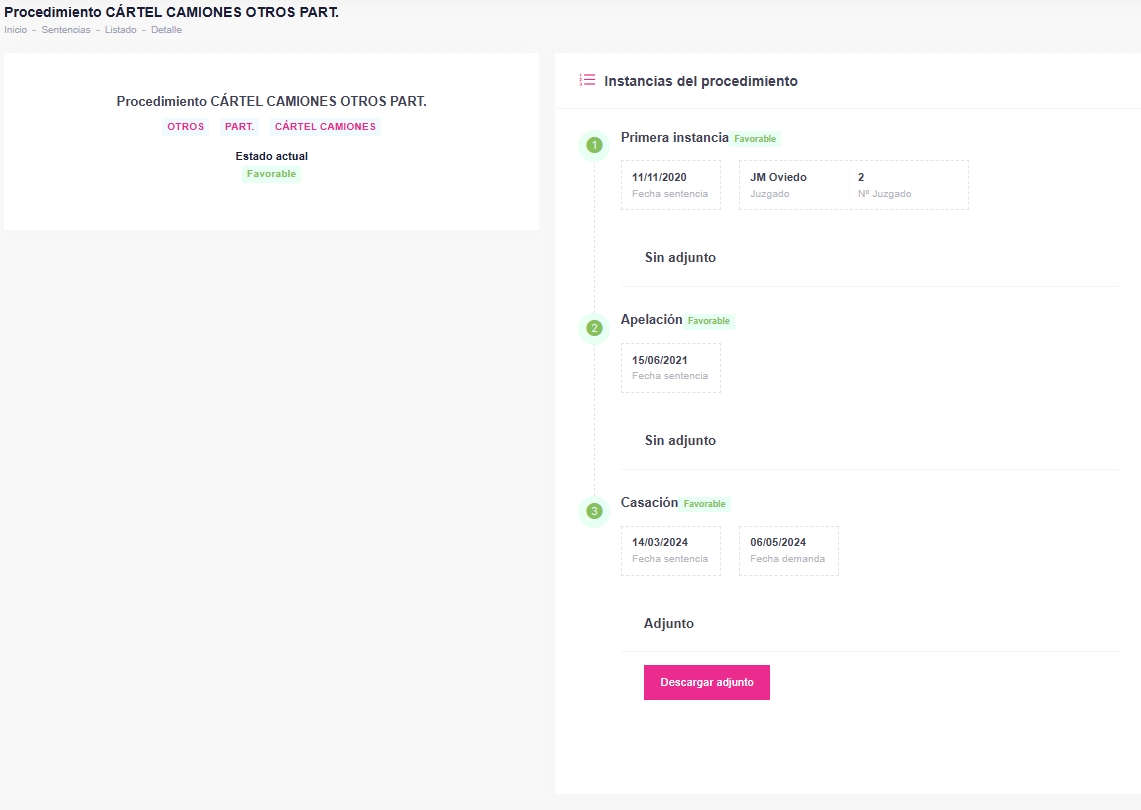
Task: Navigate to Listado breadcrumb link
Action: (120, 30)
